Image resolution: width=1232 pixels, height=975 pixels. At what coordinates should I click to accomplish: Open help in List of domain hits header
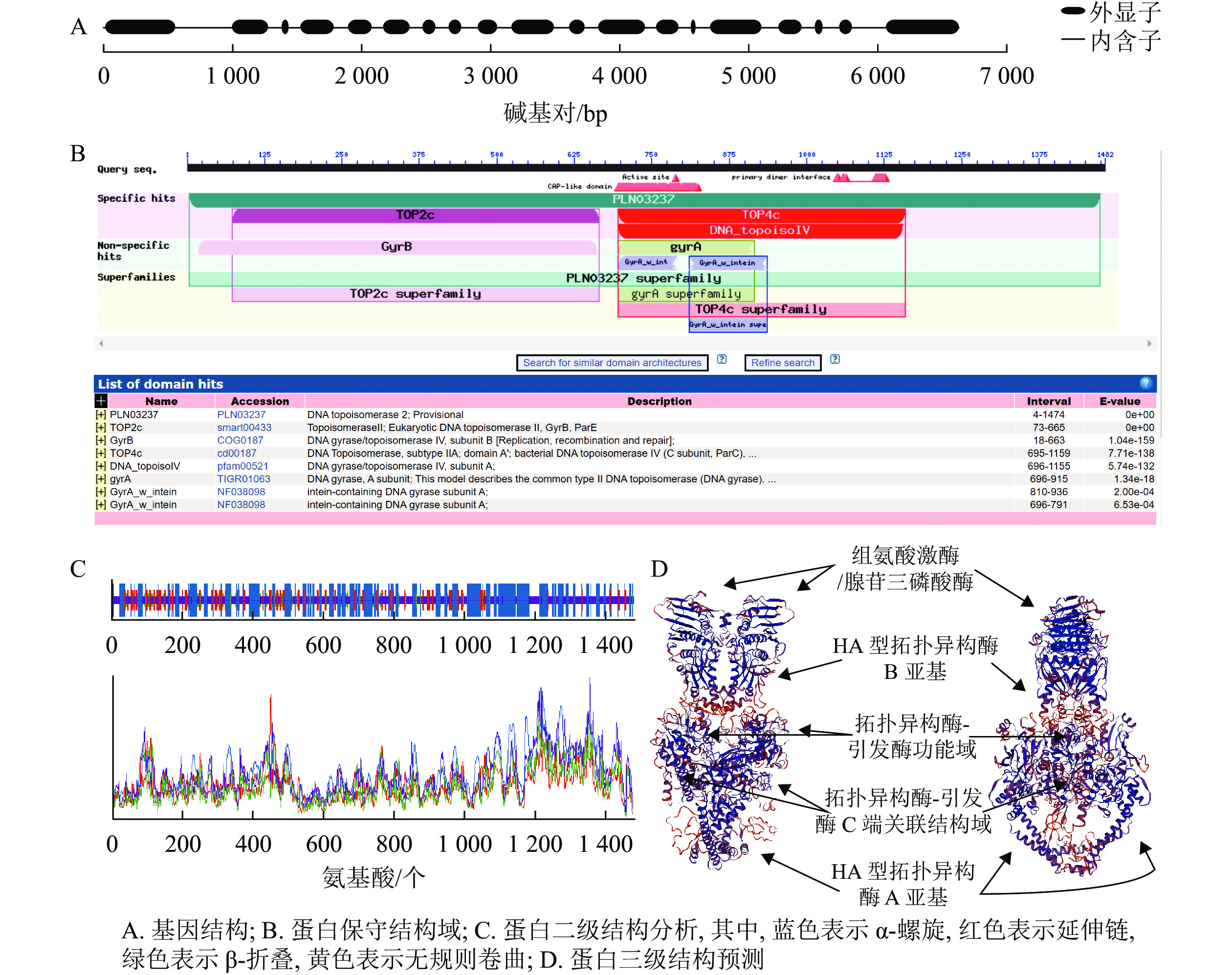pyautogui.click(x=1145, y=383)
